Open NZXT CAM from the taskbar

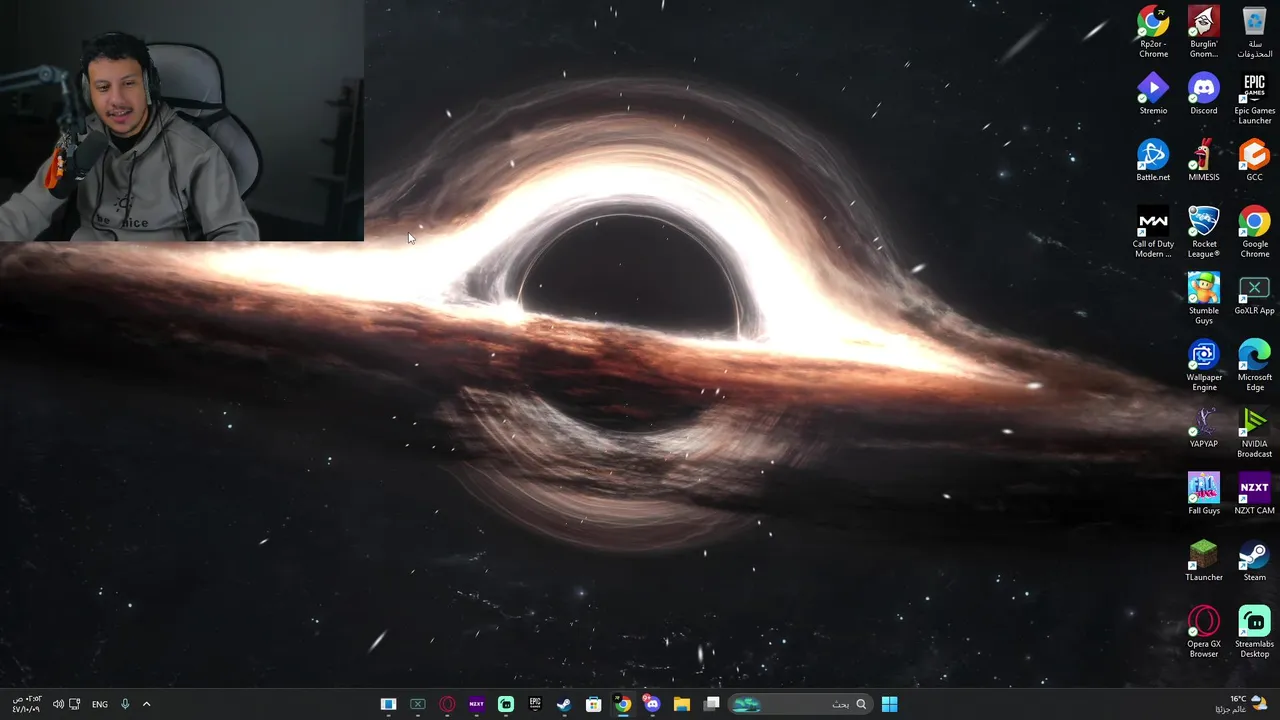(476, 704)
